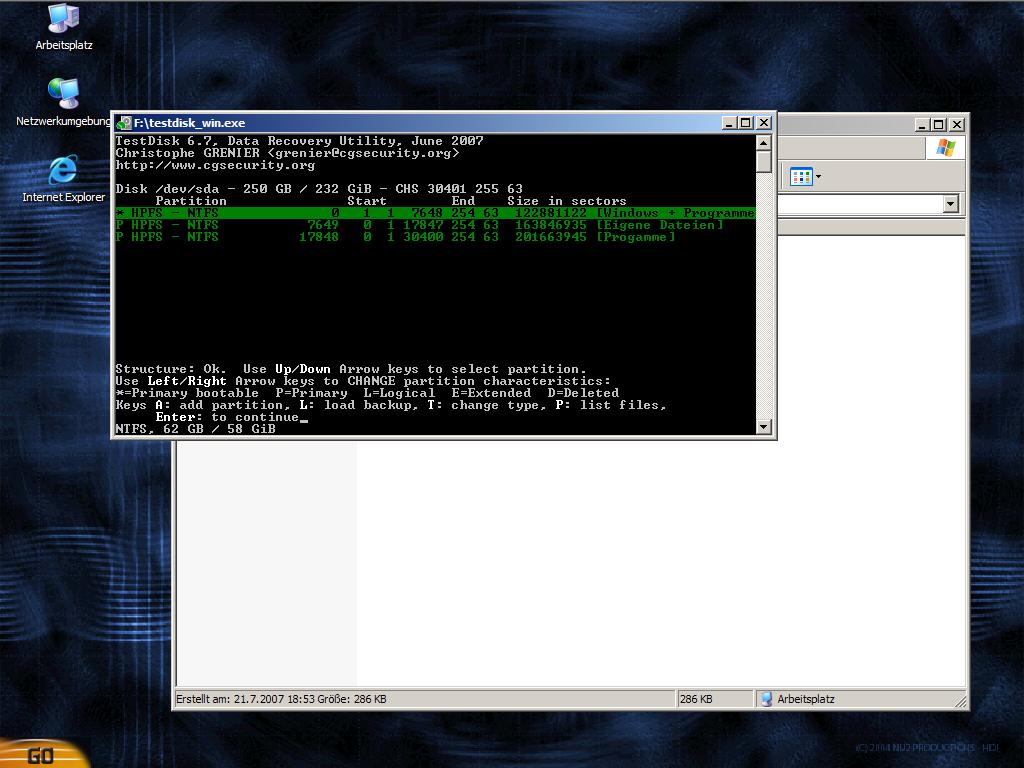The image size is (1024, 768).
Task: Click the Windows flag logo in Explorer
Action: [x=945, y=148]
